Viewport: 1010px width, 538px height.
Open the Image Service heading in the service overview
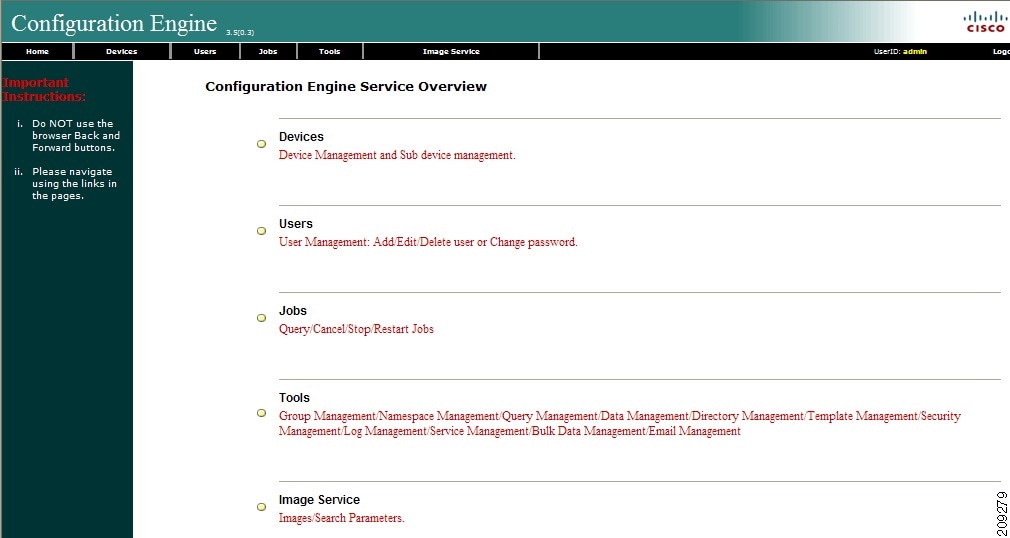pos(319,499)
